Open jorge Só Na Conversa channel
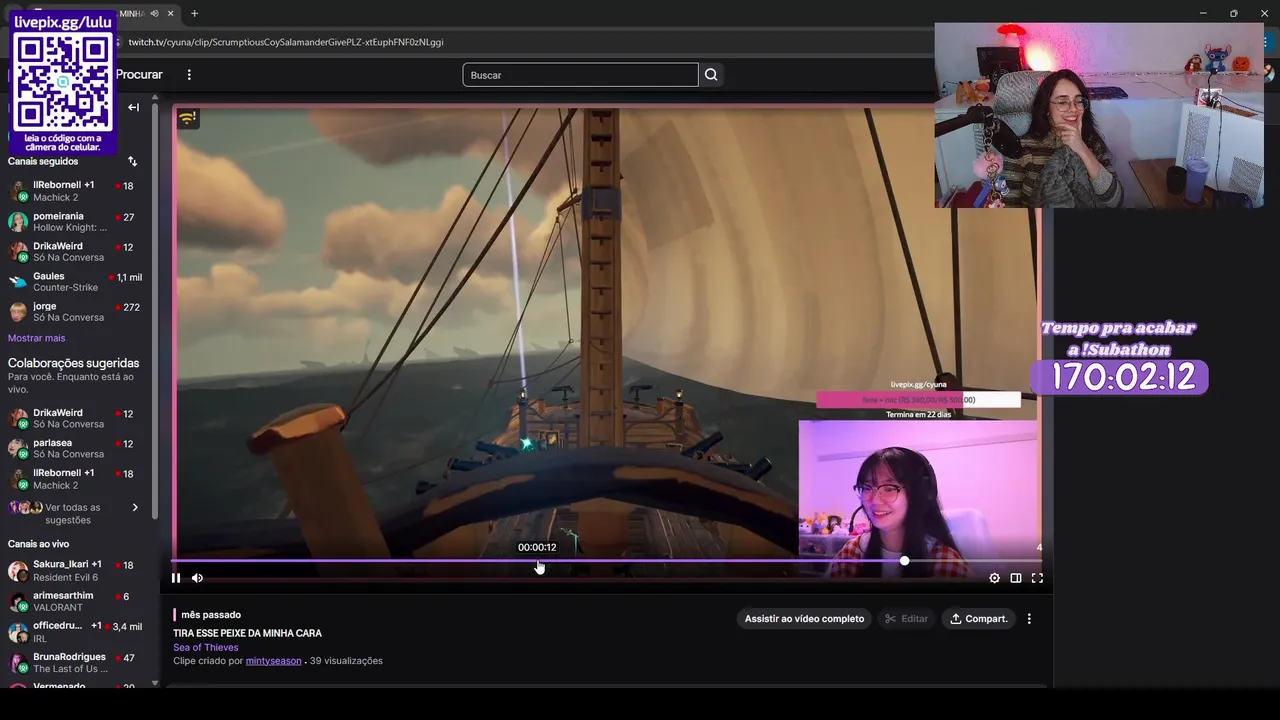 pyautogui.click(x=74, y=312)
